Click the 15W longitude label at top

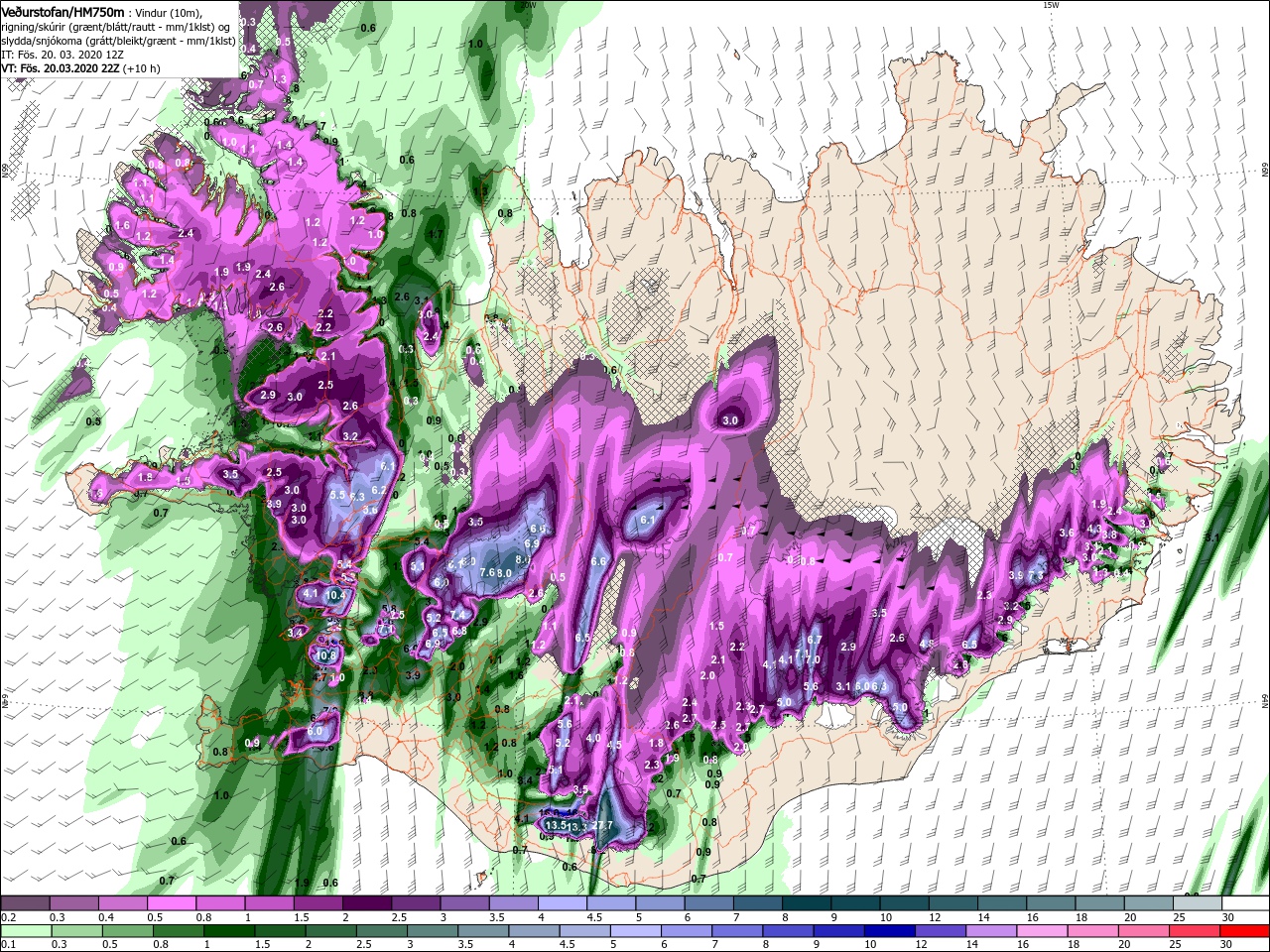pos(1052,5)
